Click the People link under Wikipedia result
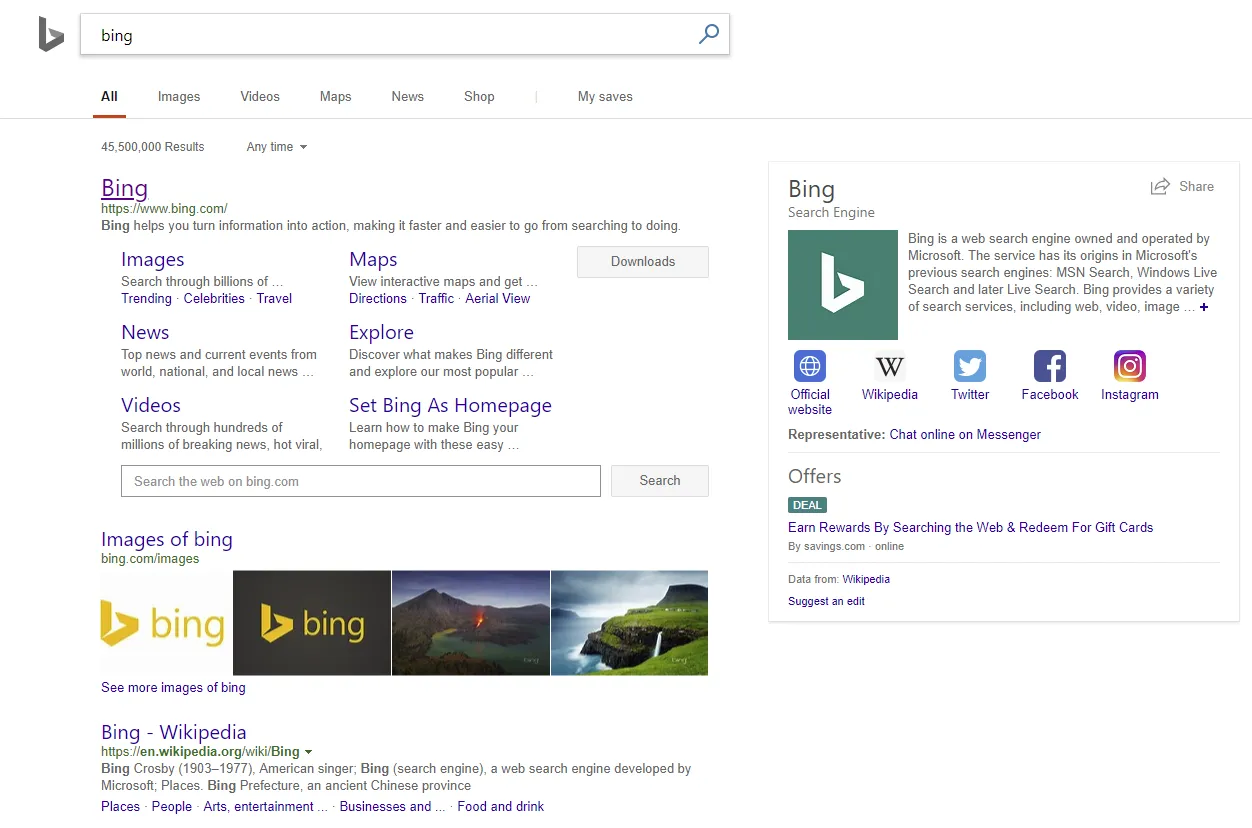1252x828 pixels. (x=172, y=807)
